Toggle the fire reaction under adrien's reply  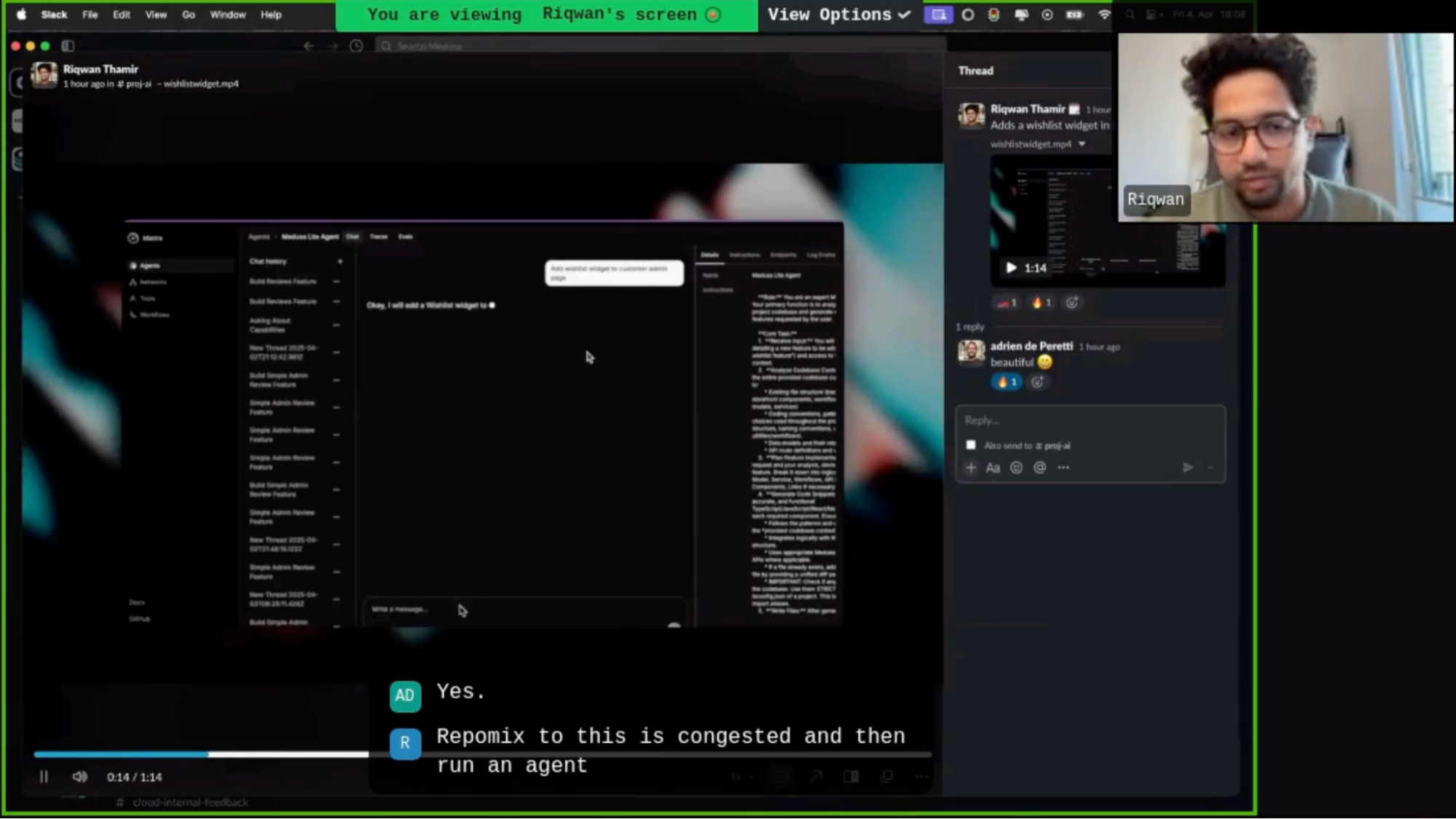pos(1006,381)
